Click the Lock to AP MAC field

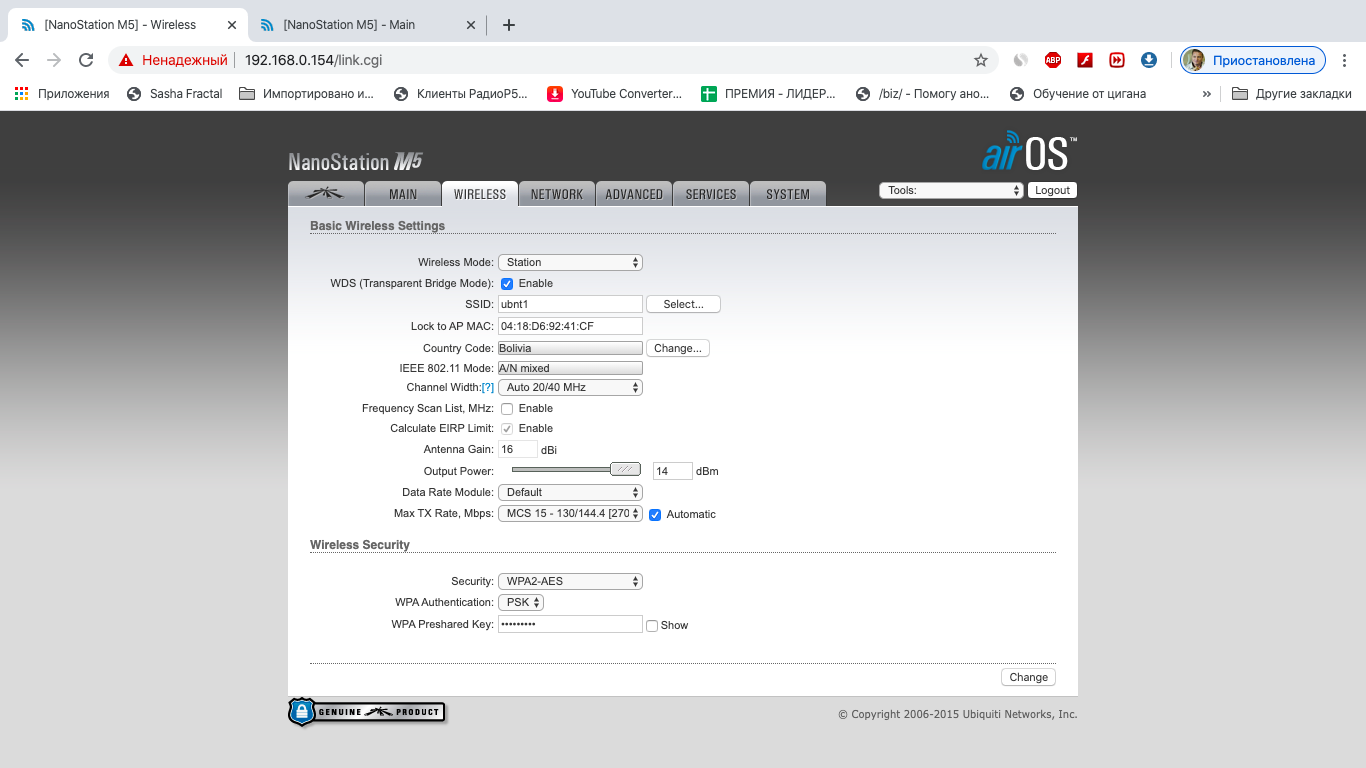click(570, 326)
